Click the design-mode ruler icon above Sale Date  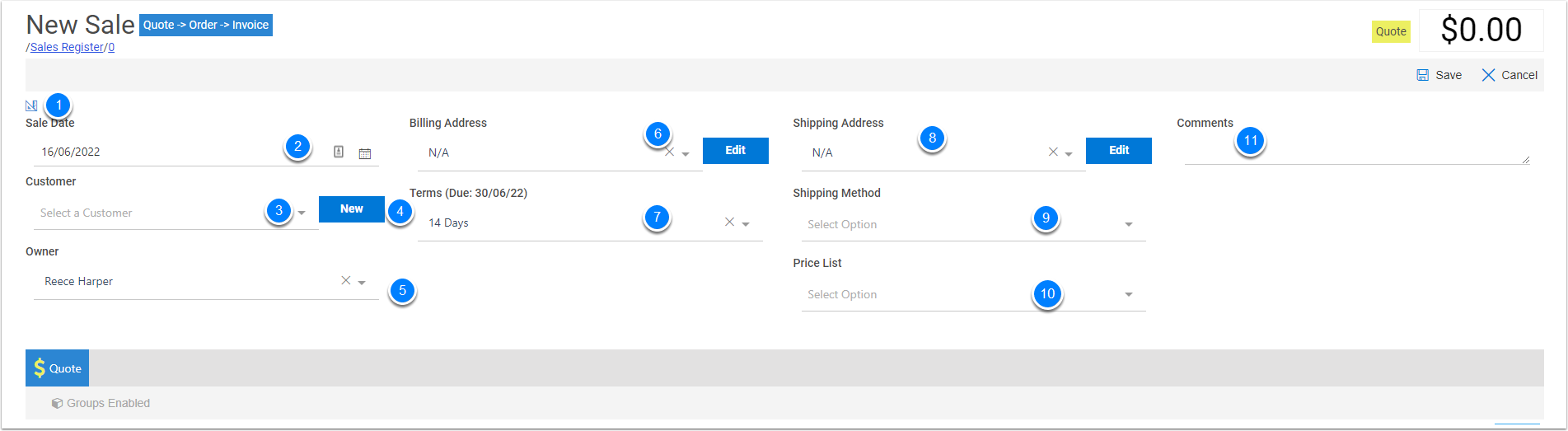pos(31,105)
